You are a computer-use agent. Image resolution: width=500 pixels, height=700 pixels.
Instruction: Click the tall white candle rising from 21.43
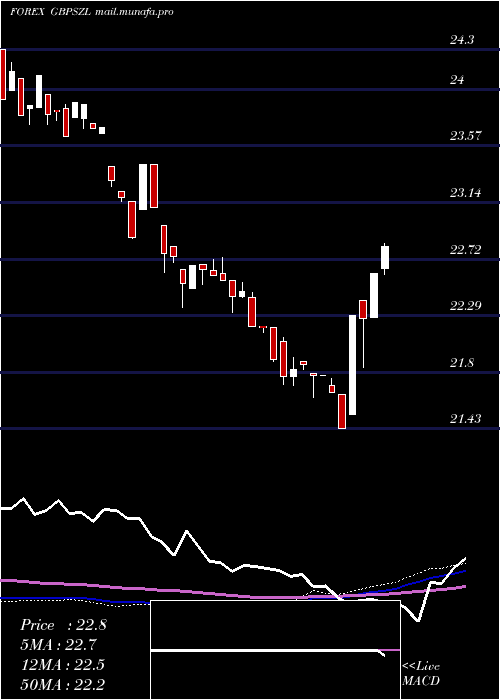tap(352, 365)
